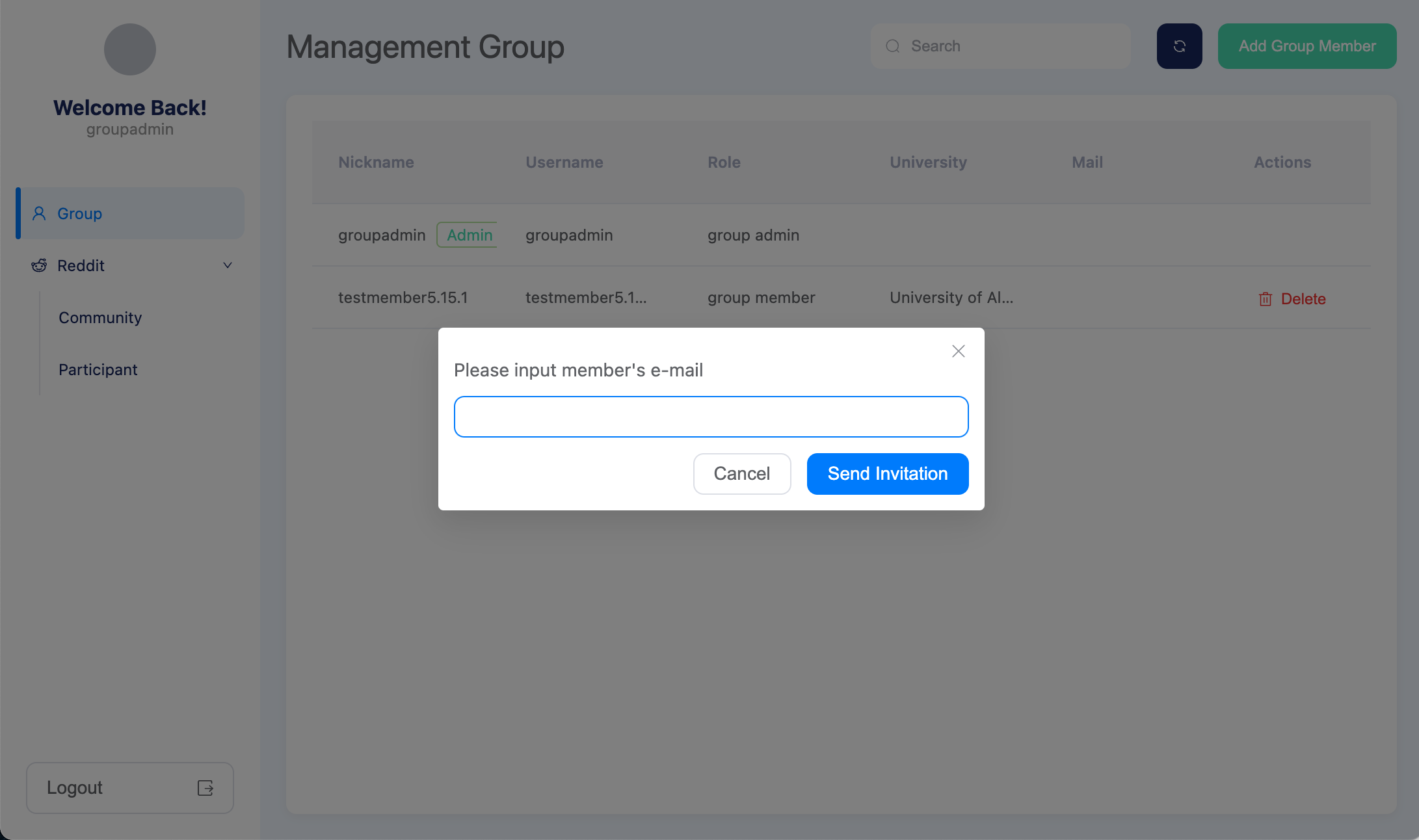Select the Group sidebar item
Viewport: 1419px width, 840px height.
[130, 213]
